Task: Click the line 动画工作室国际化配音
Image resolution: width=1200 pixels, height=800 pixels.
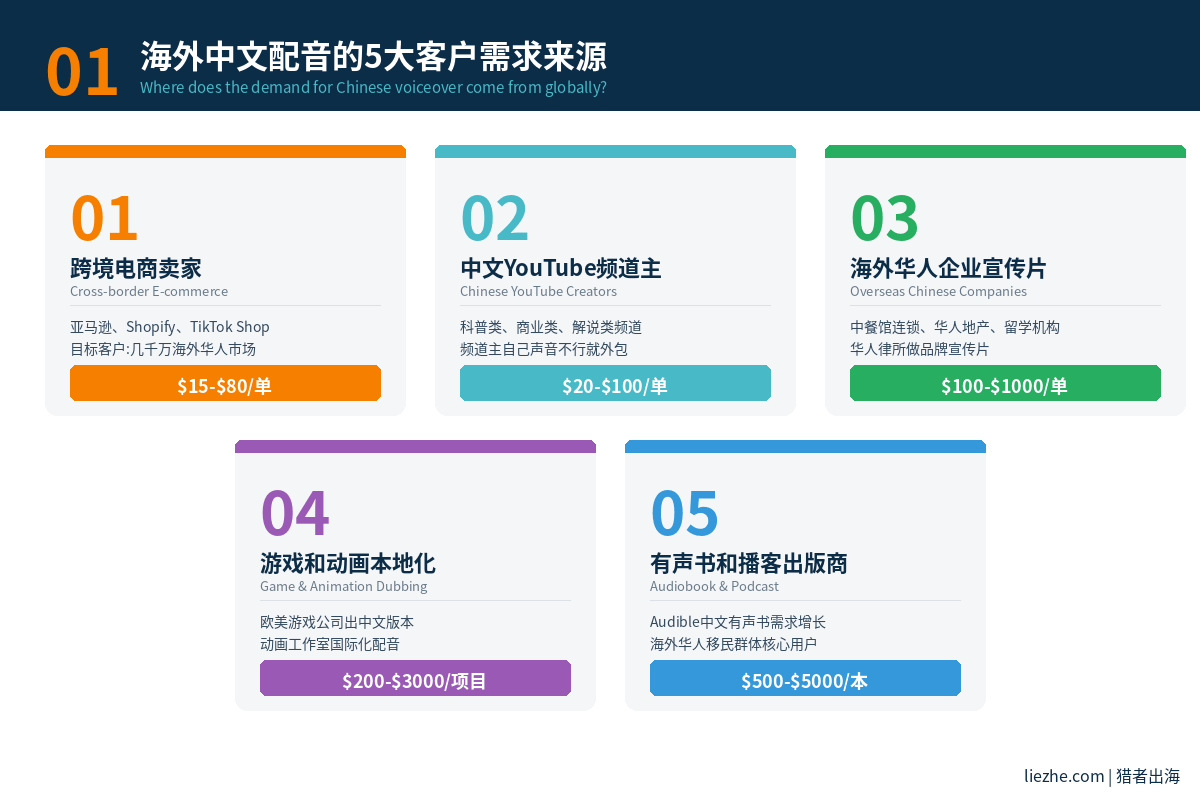Action: pyautogui.click(x=330, y=644)
